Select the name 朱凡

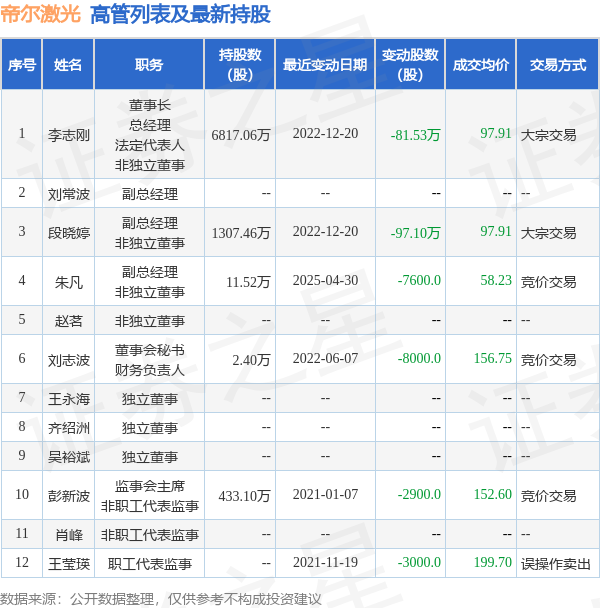coord(69,282)
